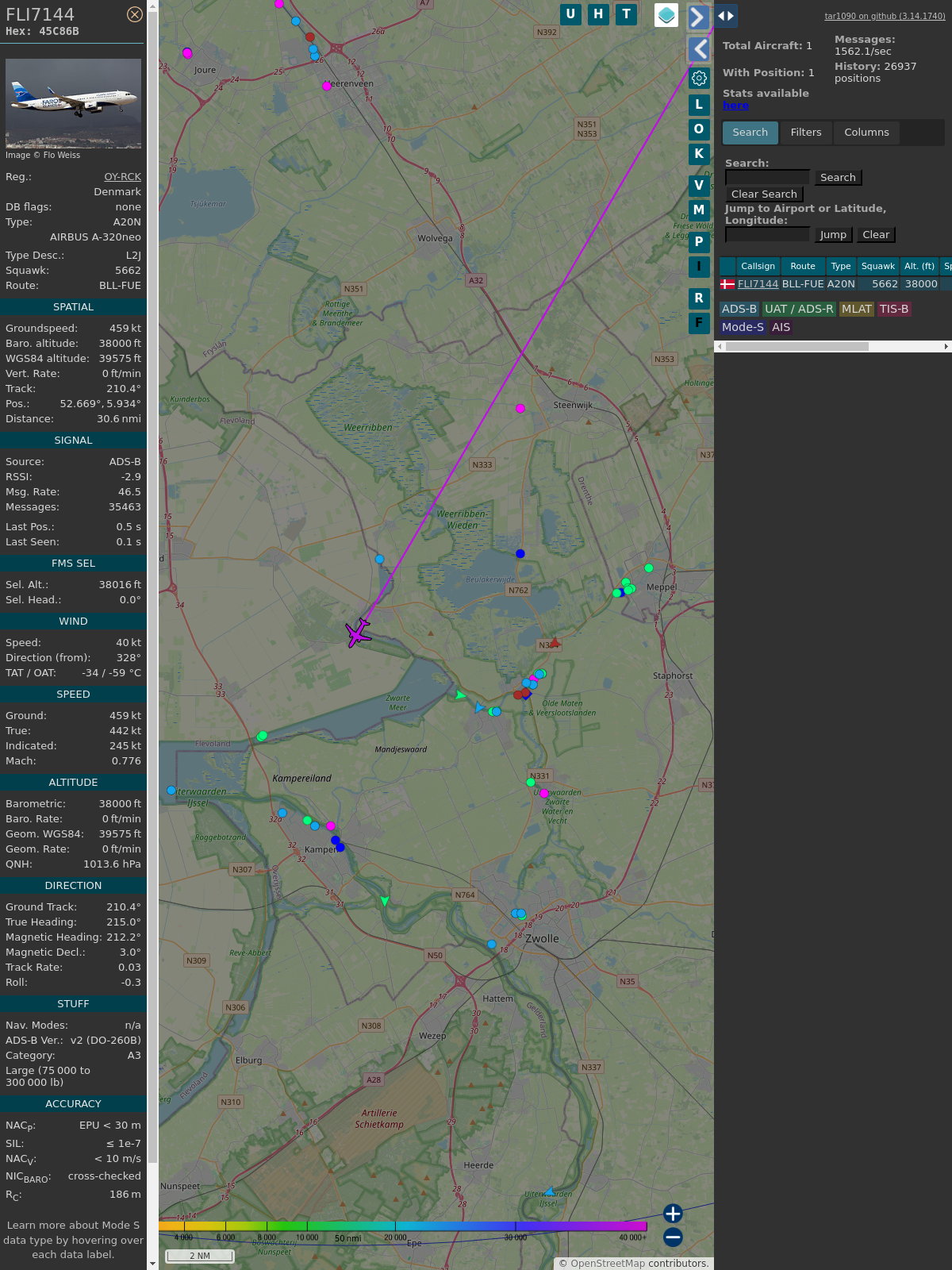Click the TIS-B legend label
This screenshot has height=1270, width=952.
click(894, 309)
